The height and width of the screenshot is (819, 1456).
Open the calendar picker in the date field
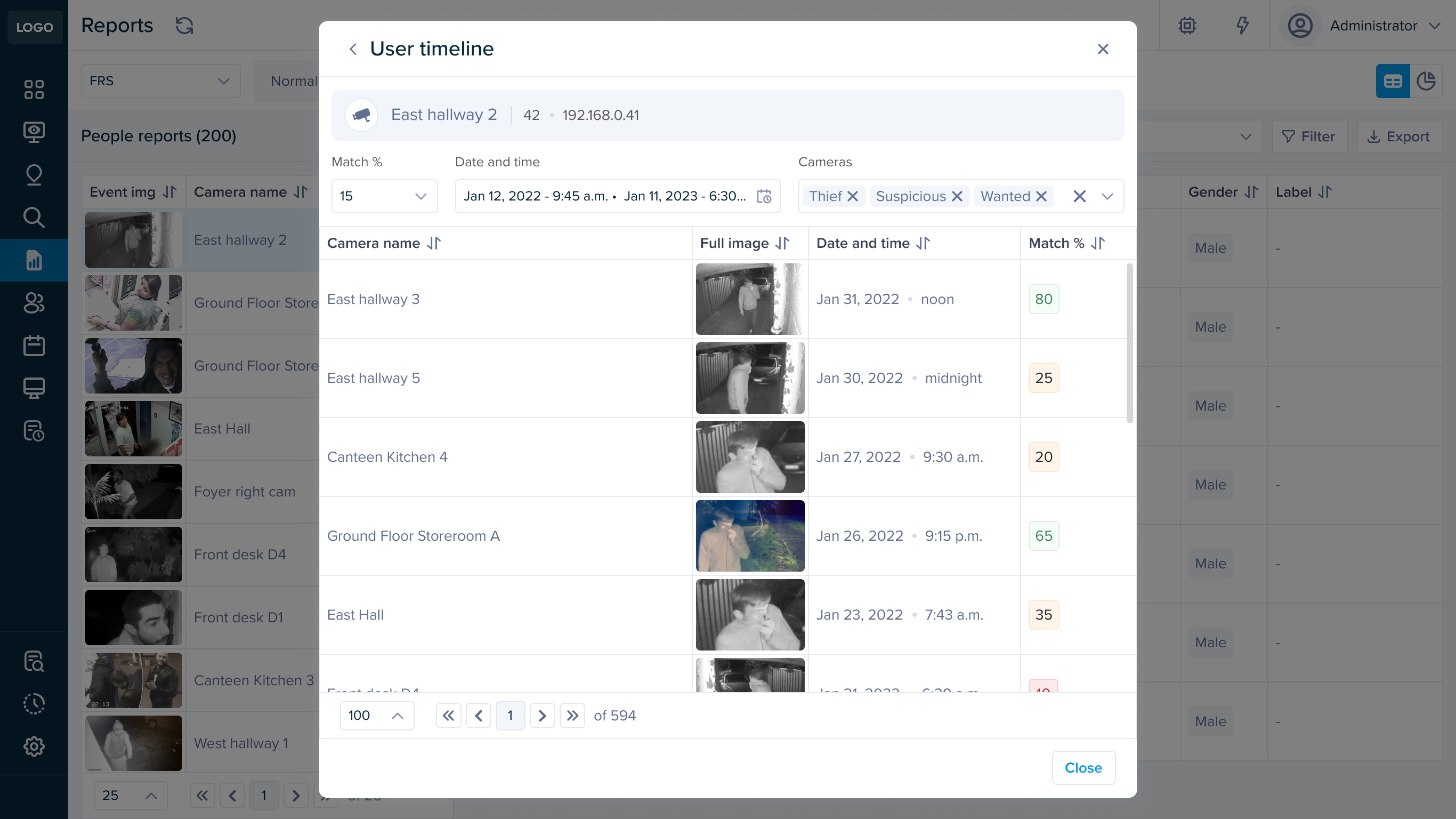point(764,196)
